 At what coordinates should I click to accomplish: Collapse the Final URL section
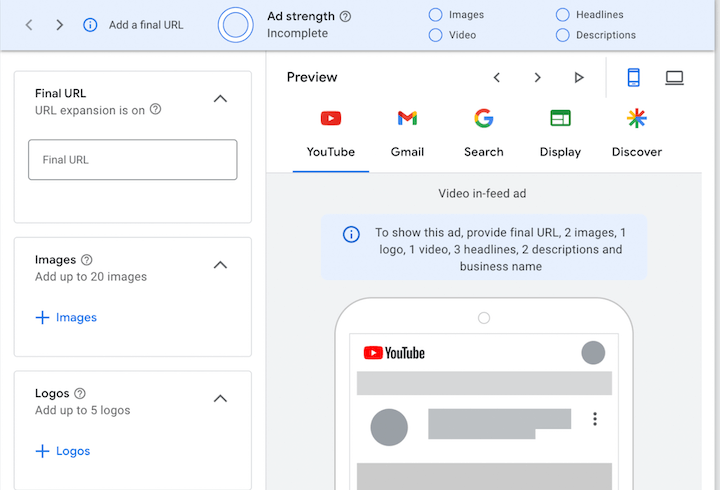(x=220, y=99)
